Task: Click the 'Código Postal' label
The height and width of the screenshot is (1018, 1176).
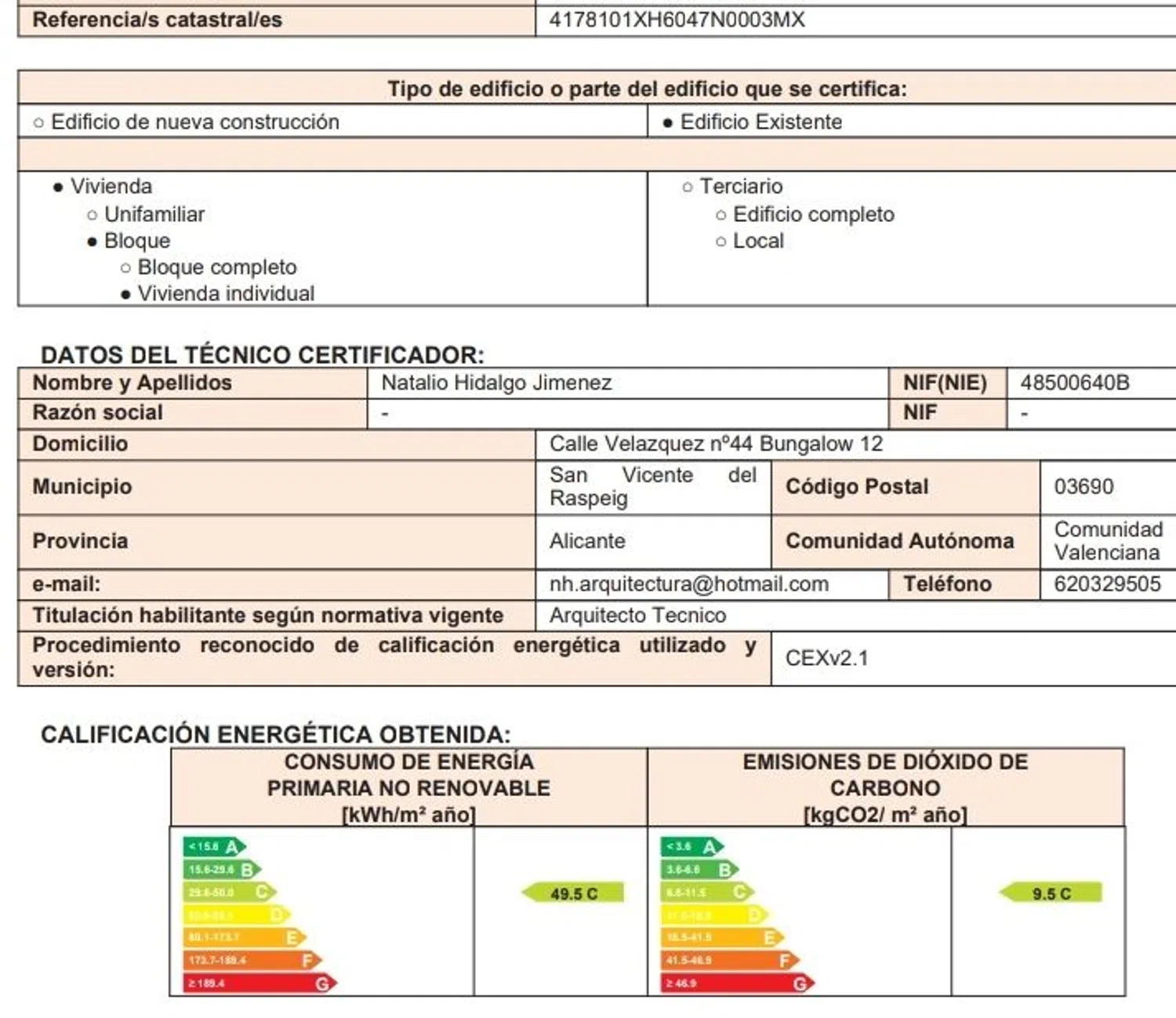Action: pos(857,486)
